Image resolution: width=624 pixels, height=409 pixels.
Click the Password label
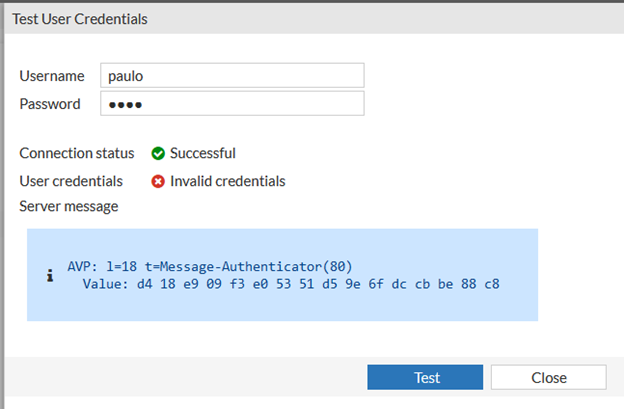51,103
